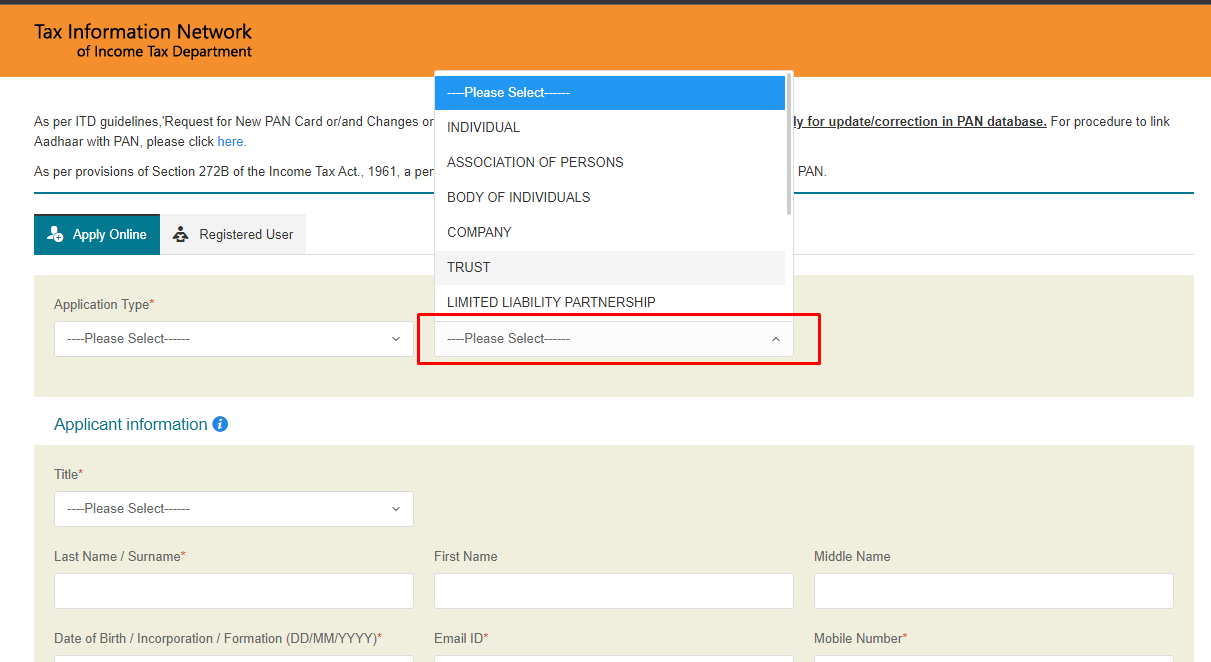Switch to the Apply Online tab

point(97,234)
